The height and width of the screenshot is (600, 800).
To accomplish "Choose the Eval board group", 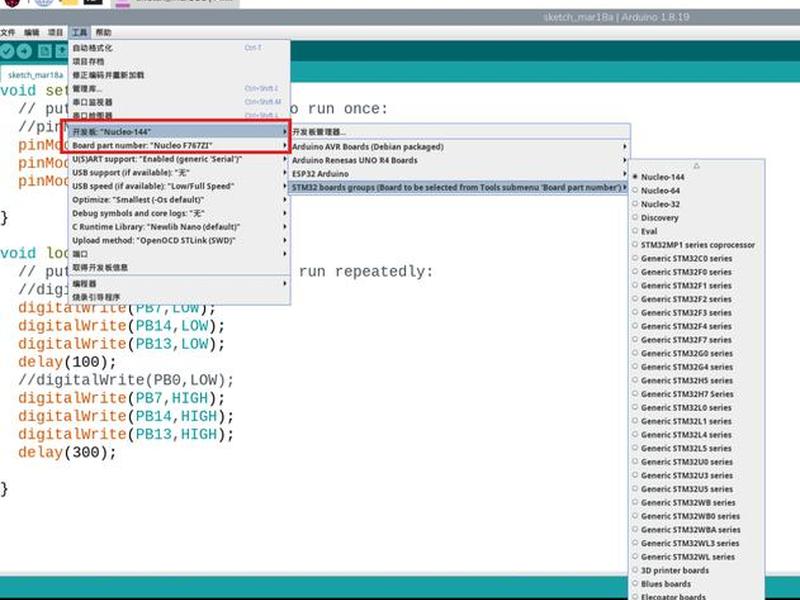I will coord(697,231).
